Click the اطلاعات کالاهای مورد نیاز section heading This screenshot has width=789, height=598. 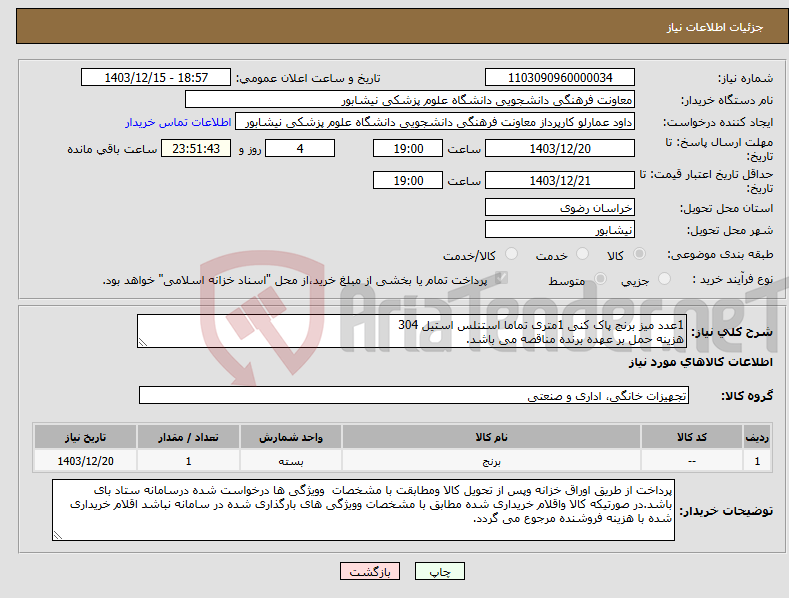[x=700, y=362]
